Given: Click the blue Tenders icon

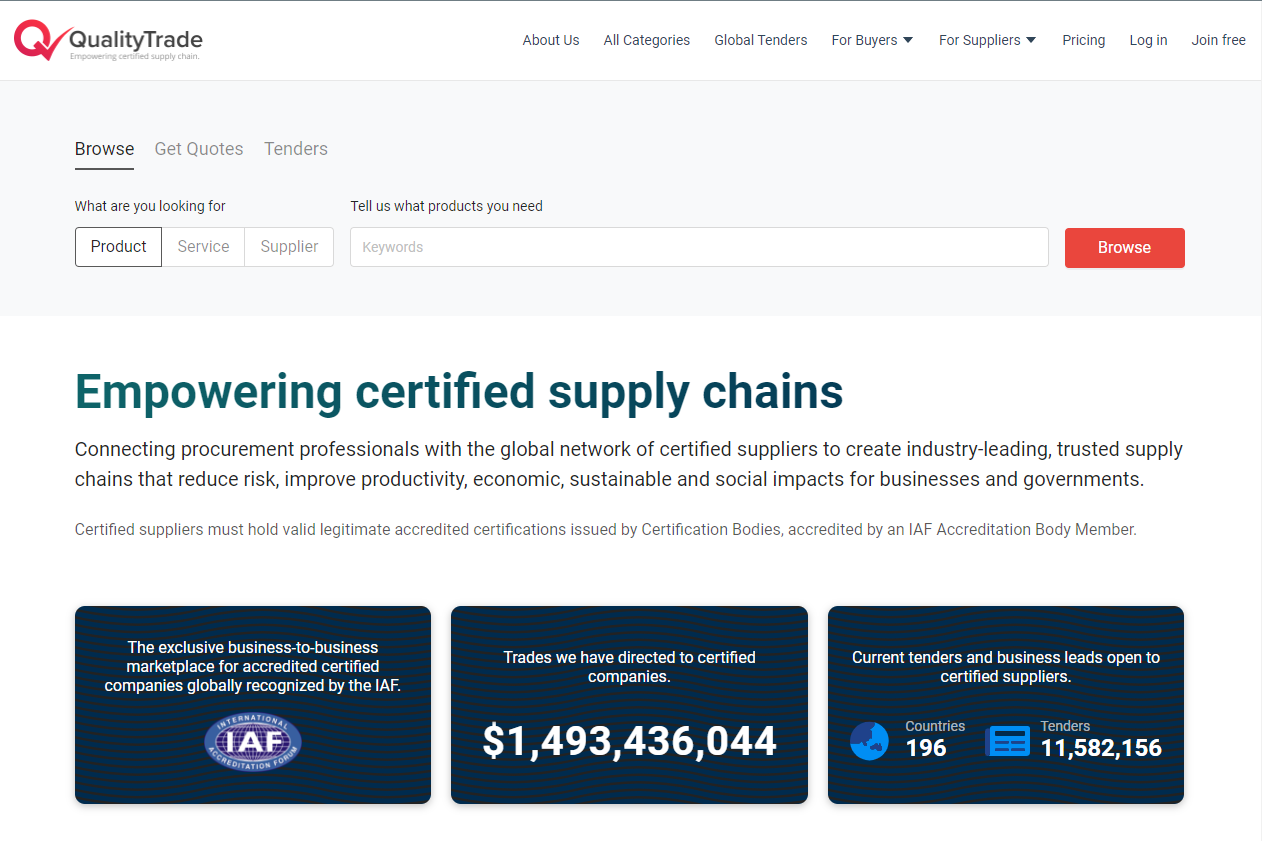Looking at the screenshot, I should point(1008,741).
